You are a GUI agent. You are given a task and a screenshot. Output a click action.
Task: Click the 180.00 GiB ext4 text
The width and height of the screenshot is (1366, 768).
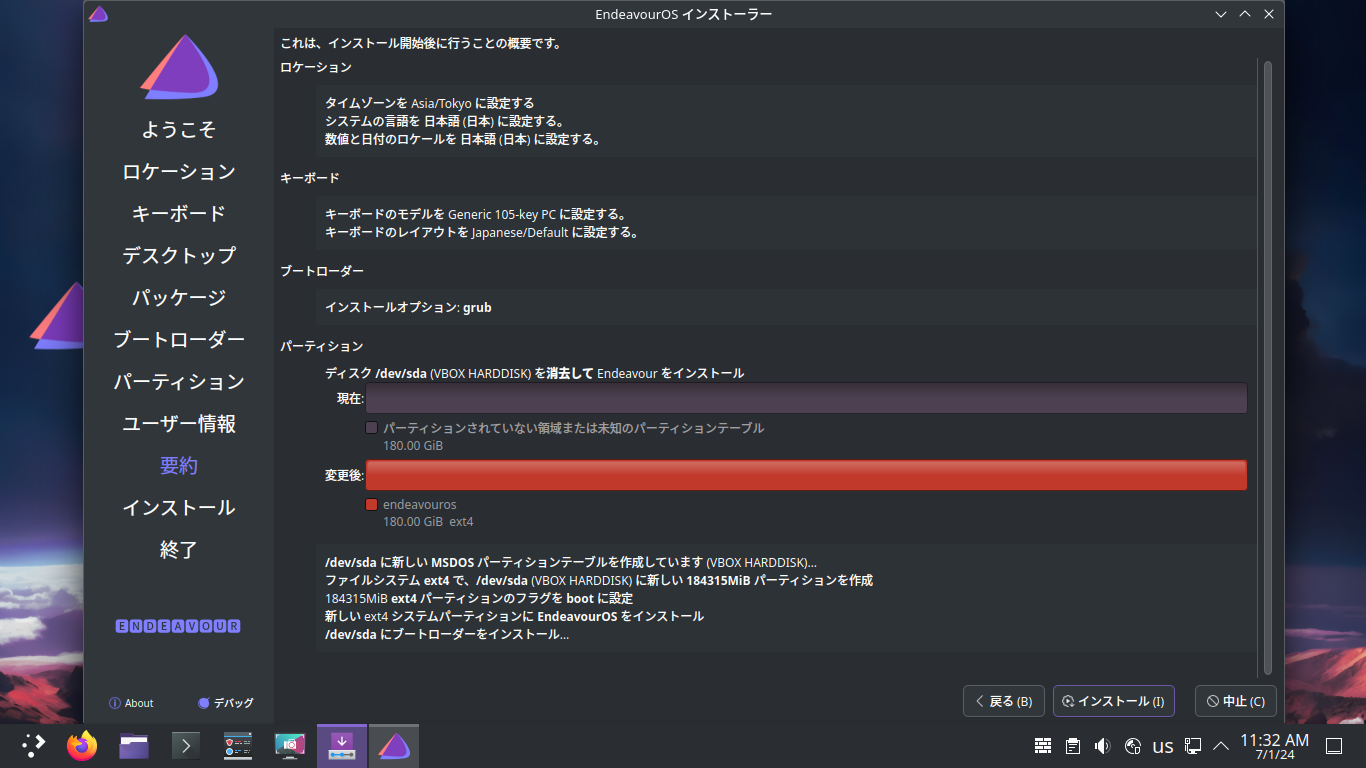click(428, 522)
